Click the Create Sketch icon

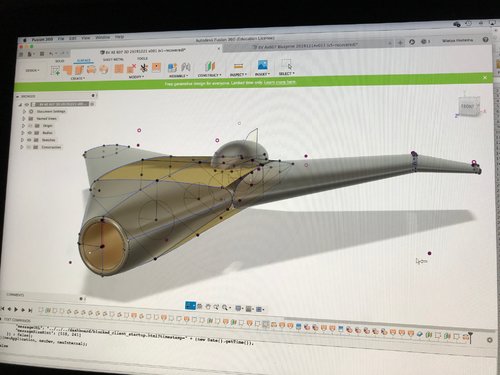coord(55,70)
